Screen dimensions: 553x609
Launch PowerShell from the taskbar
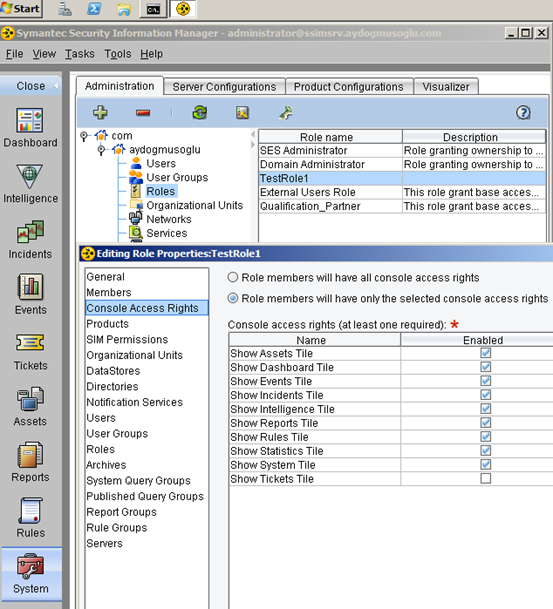tap(94, 9)
